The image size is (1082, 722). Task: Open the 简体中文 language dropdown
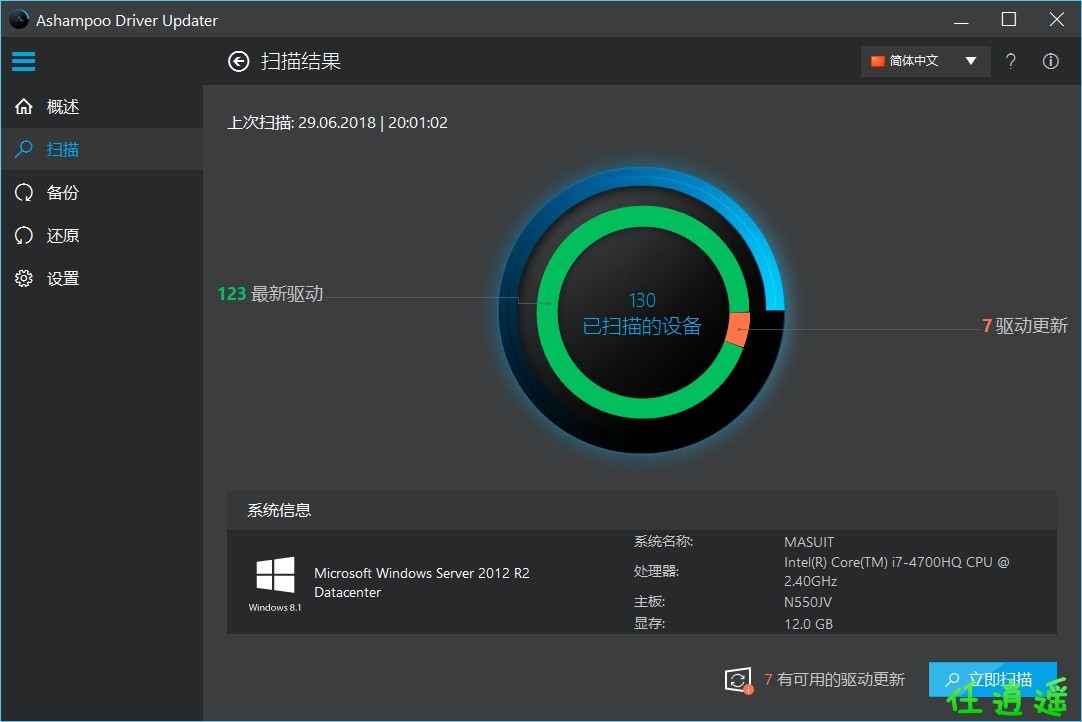(x=925, y=61)
